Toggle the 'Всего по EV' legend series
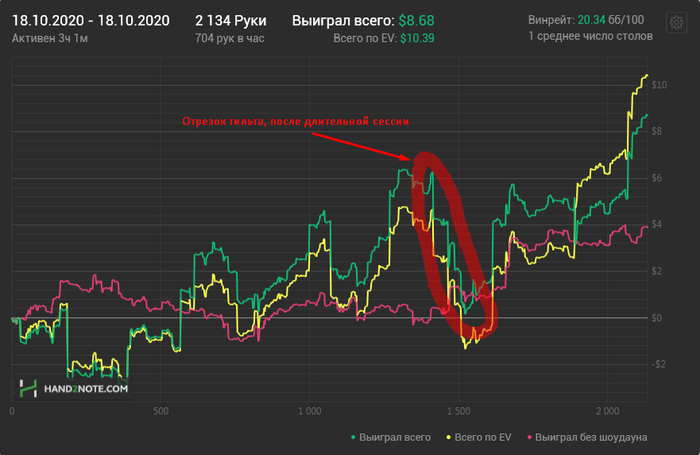Viewport: 700px width, 455px height. (479, 437)
